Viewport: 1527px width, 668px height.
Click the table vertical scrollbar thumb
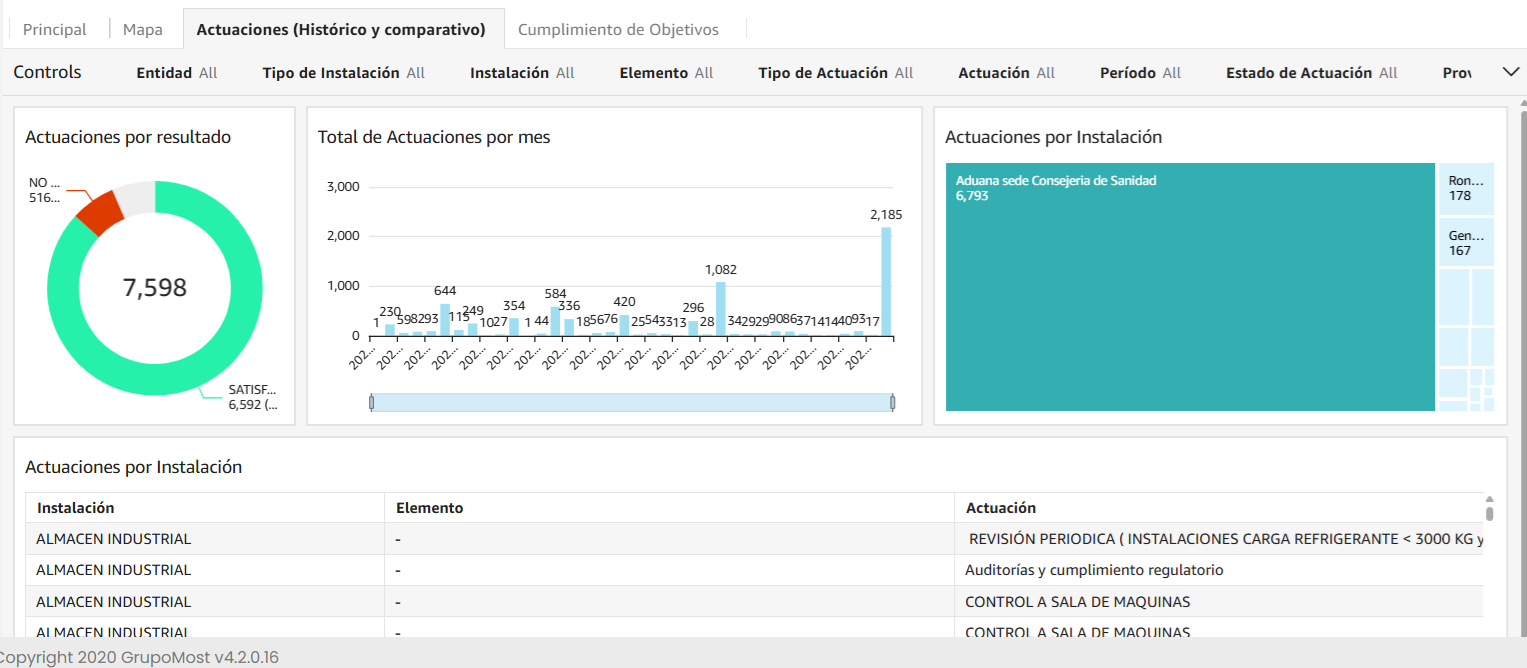pyautogui.click(x=1489, y=513)
